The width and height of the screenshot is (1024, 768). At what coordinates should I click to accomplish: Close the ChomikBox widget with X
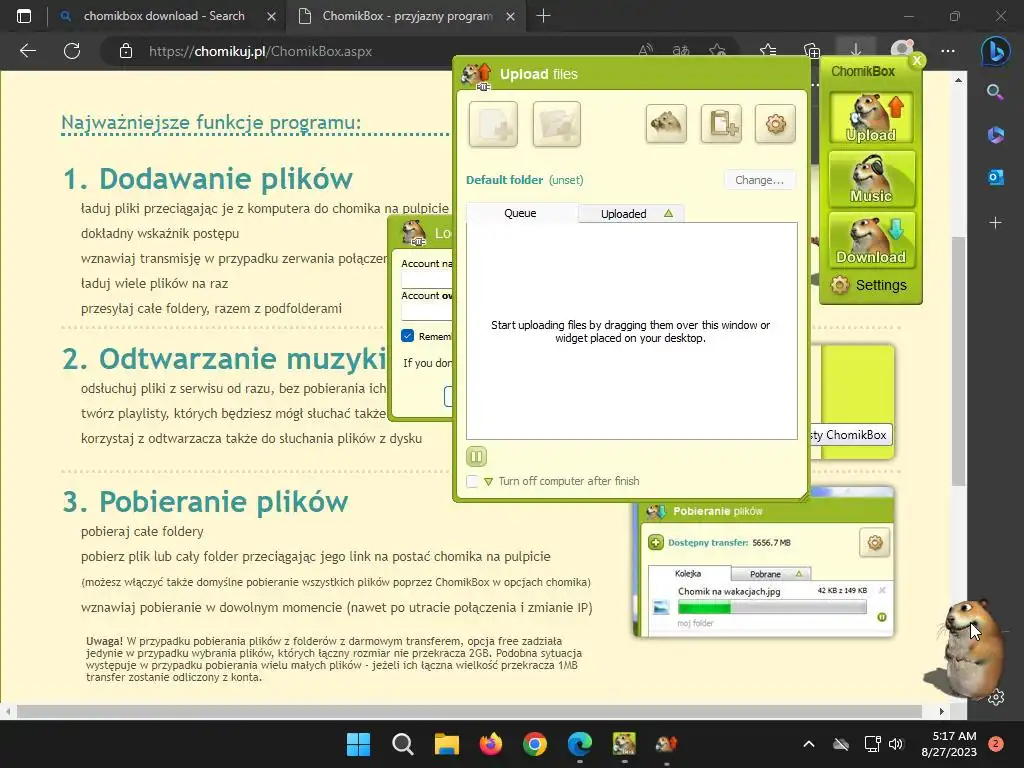point(917,61)
